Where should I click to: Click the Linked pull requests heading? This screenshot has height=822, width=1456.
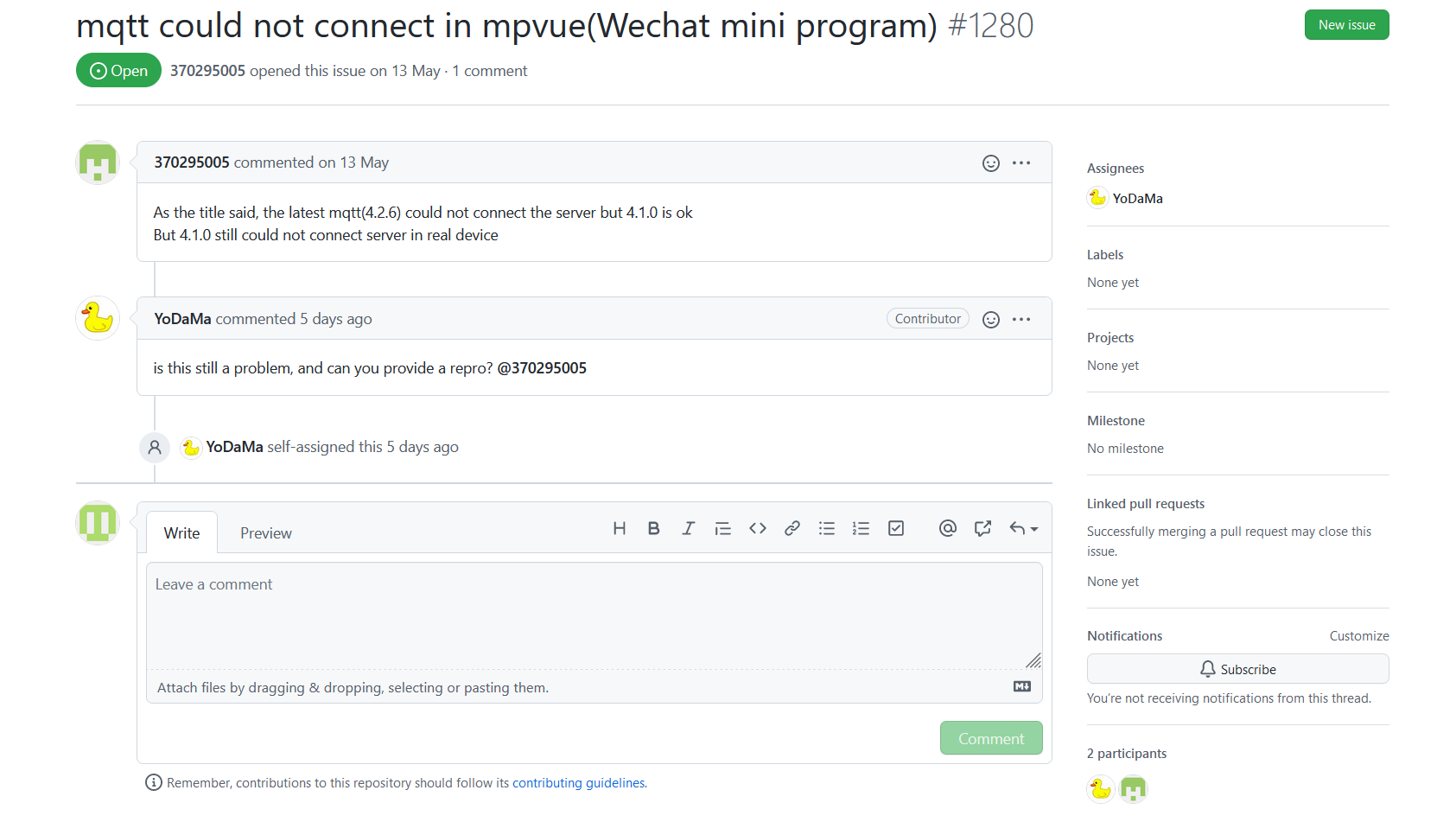(1146, 504)
